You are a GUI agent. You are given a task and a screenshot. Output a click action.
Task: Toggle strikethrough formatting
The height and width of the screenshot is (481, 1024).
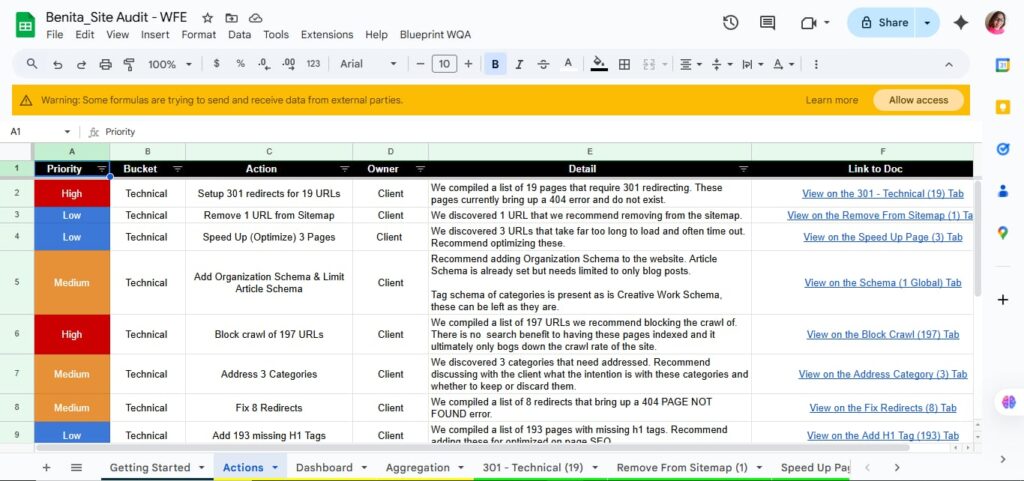(x=544, y=64)
